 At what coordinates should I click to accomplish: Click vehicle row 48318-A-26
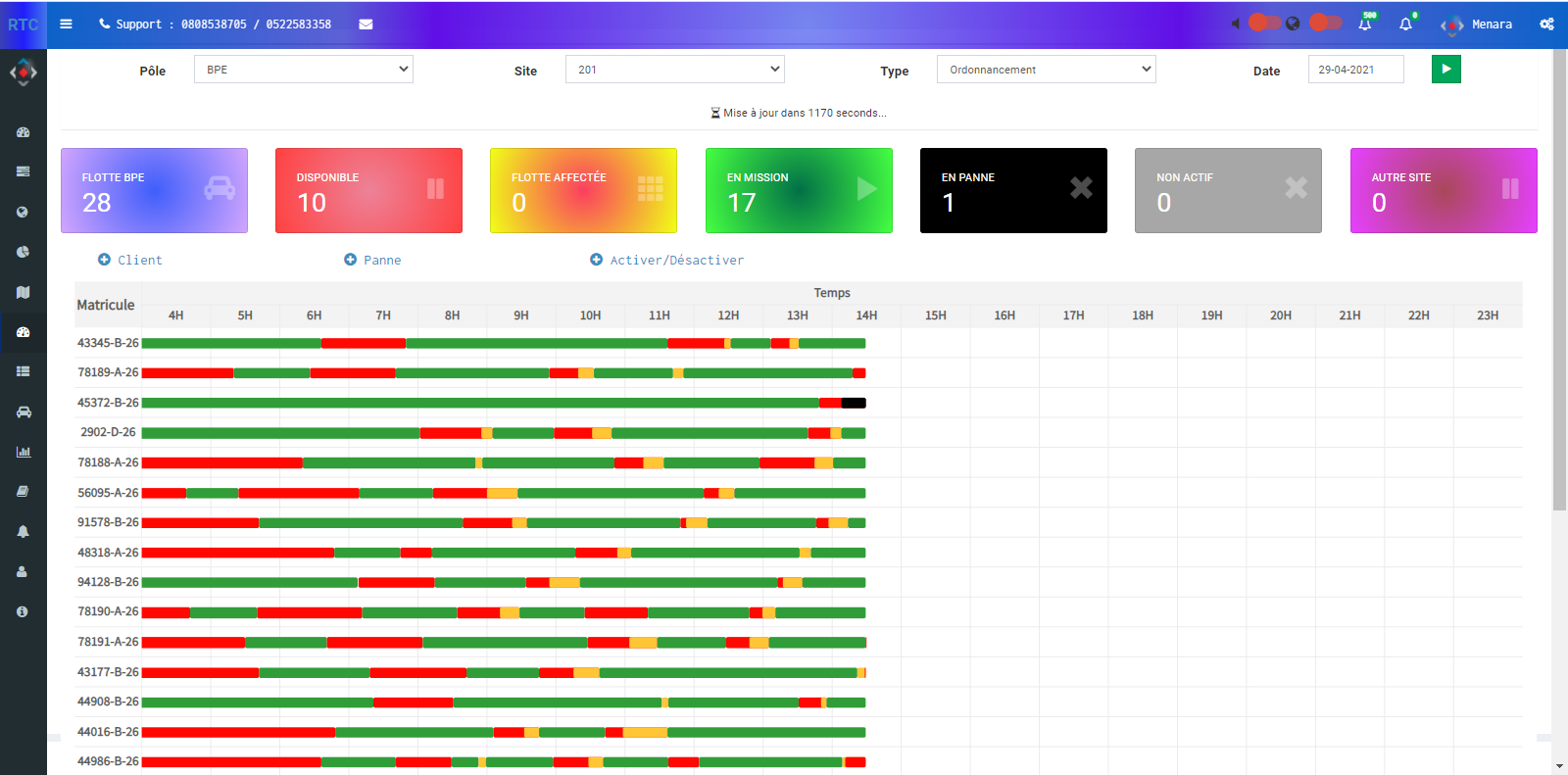pos(108,553)
